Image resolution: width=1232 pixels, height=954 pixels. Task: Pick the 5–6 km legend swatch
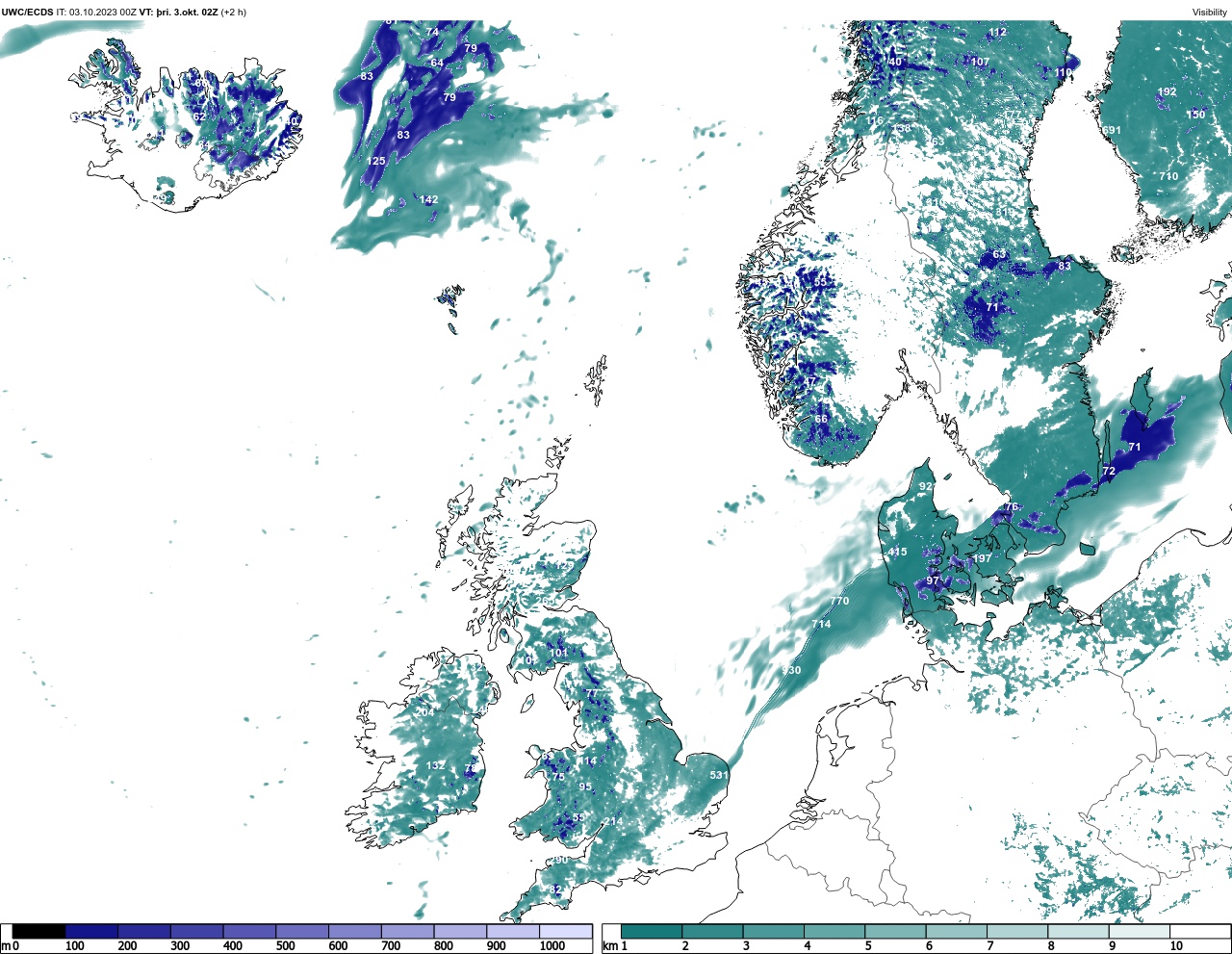pos(894,931)
